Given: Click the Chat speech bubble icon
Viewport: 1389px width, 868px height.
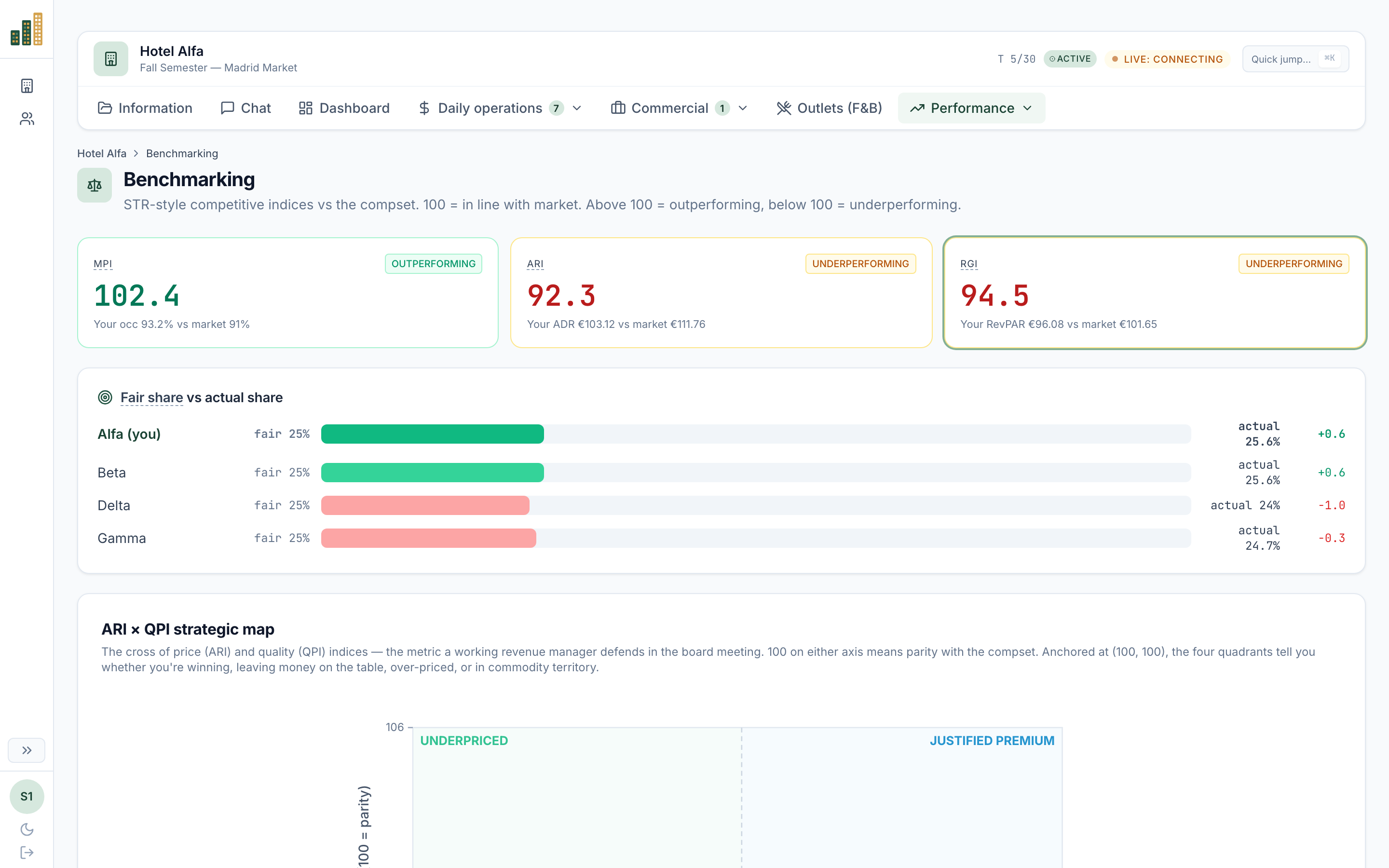Looking at the screenshot, I should (227, 108).
